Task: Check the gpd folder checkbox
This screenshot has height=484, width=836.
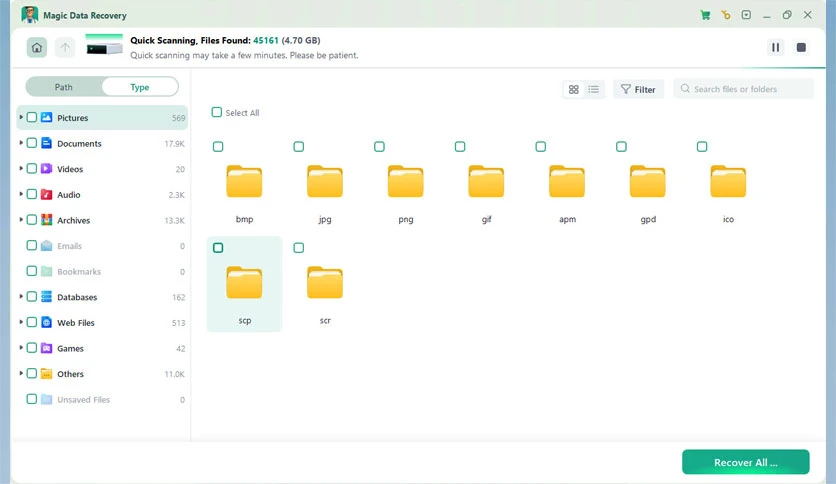Action: (x=621, y=147)
